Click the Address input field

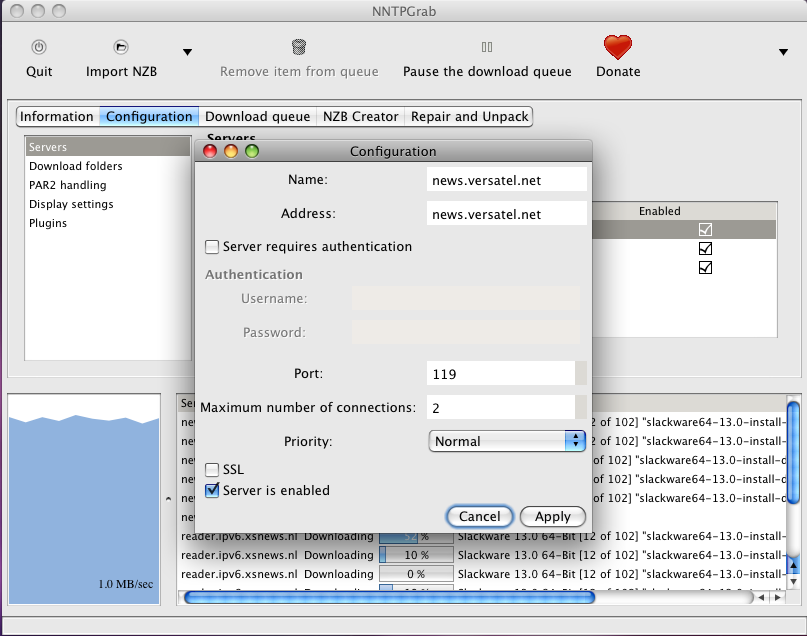(x=506, y=214)
